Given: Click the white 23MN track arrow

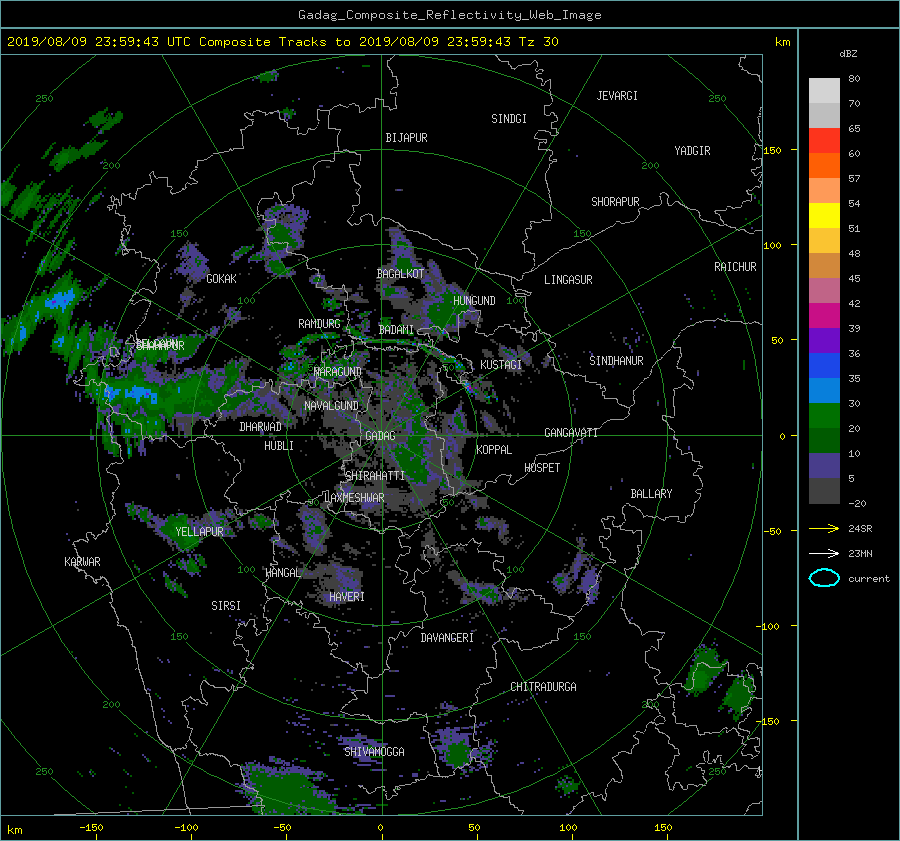Looking at the screenshot, I should pos(824,553).
